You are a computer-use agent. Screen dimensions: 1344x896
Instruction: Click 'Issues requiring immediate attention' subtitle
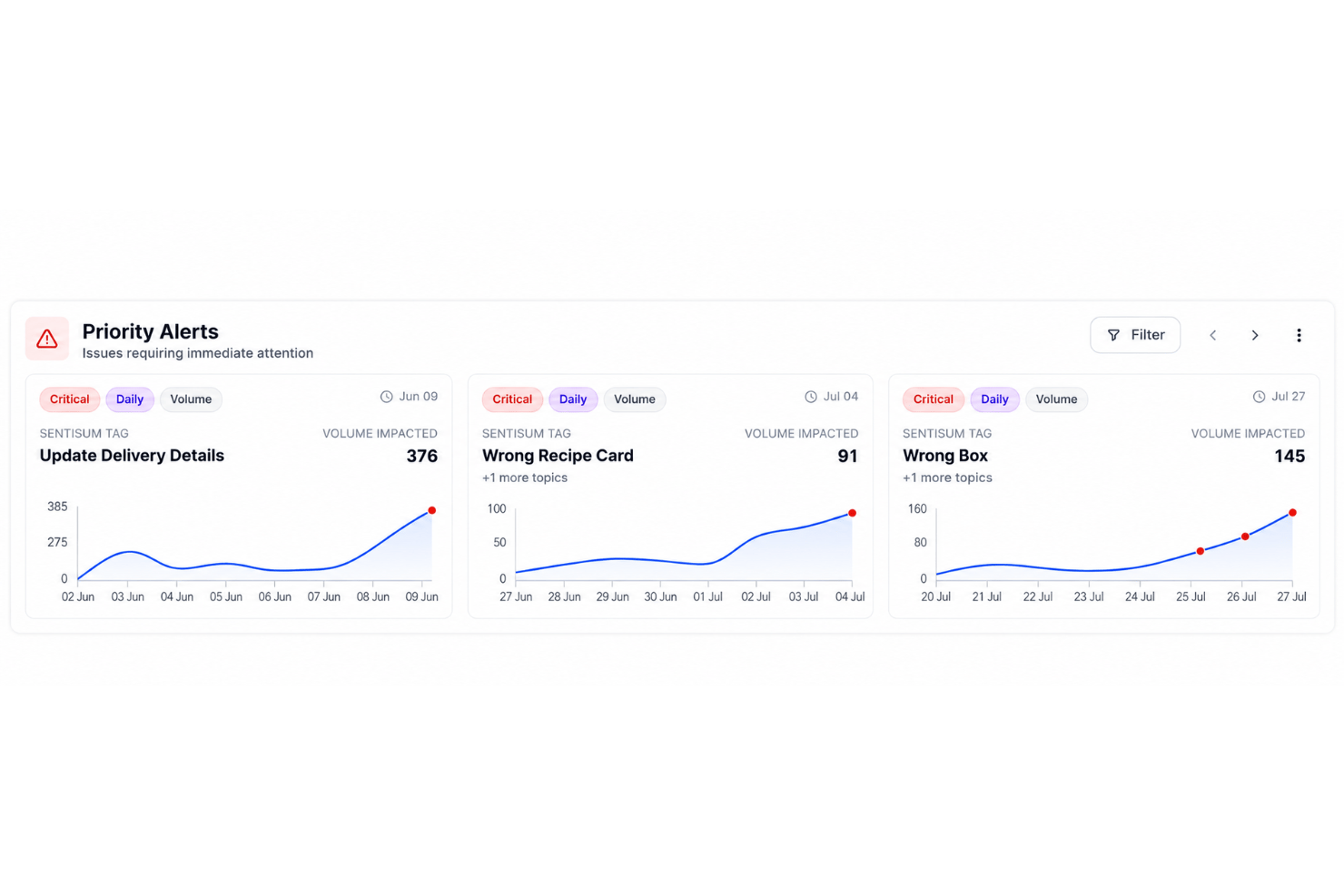(x=198, y=353)
